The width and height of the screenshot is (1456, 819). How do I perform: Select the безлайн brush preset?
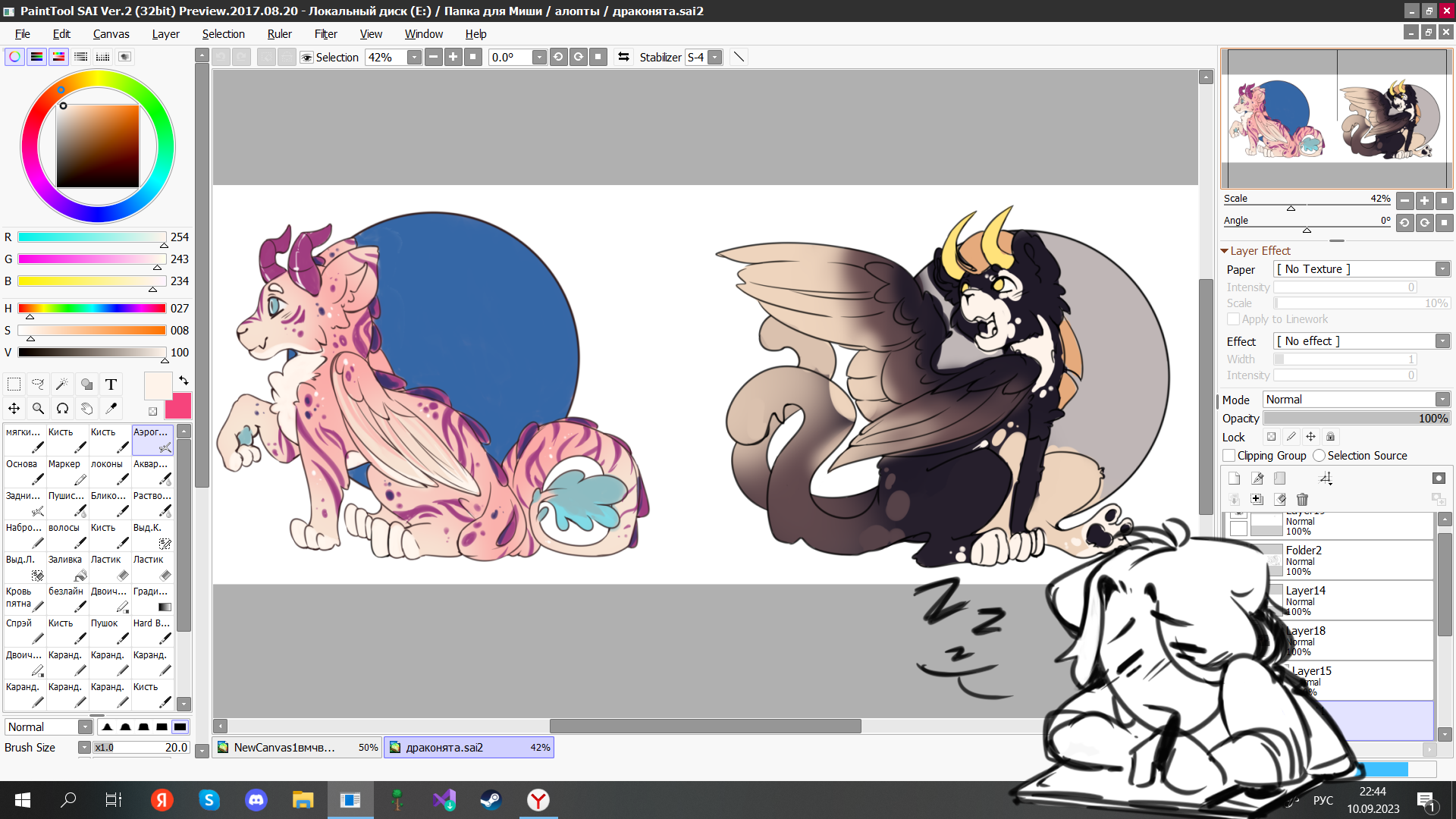click(x=67, y=598)
